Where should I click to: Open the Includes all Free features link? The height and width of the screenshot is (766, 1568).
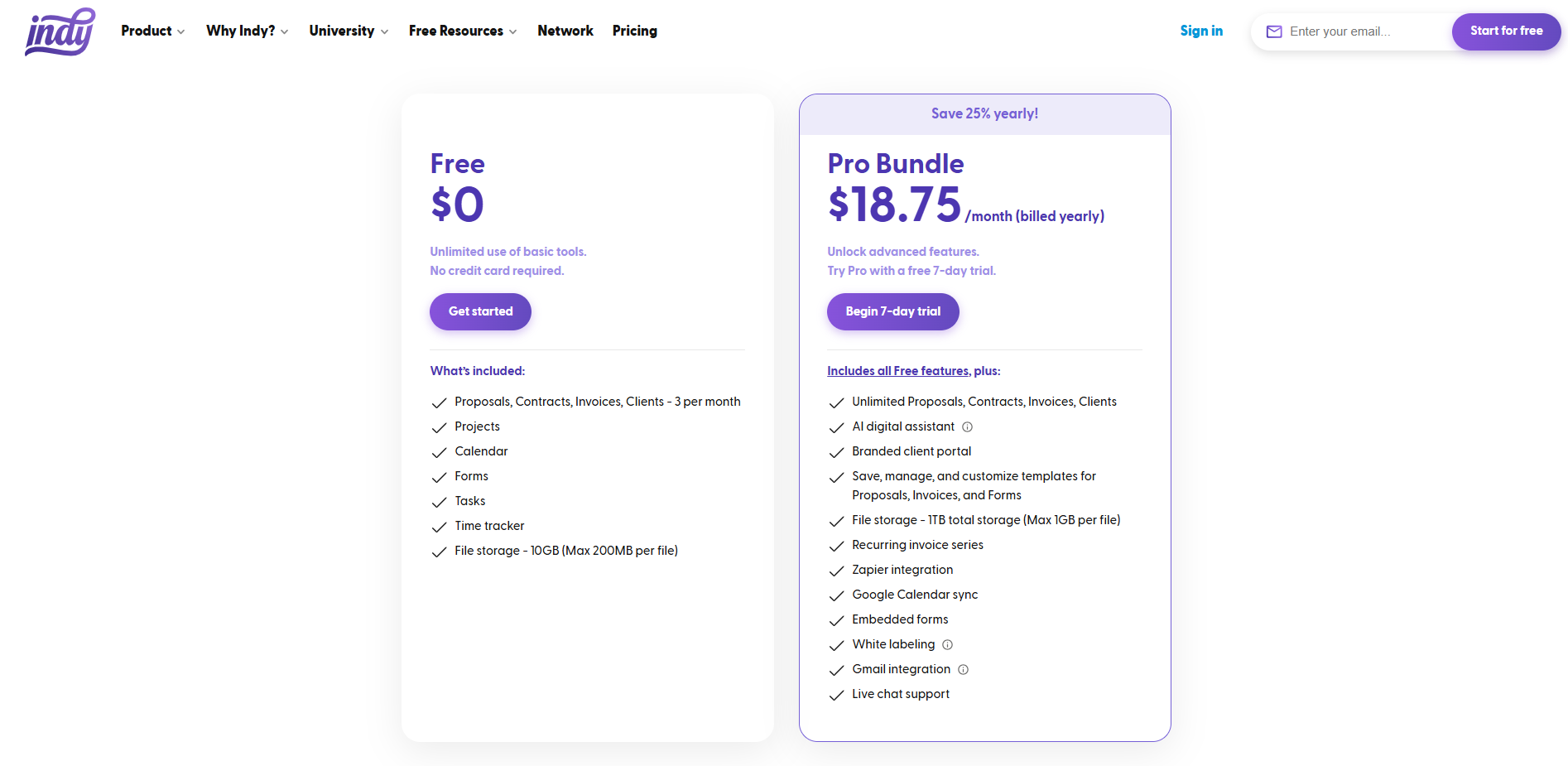[x=897, y=370]
